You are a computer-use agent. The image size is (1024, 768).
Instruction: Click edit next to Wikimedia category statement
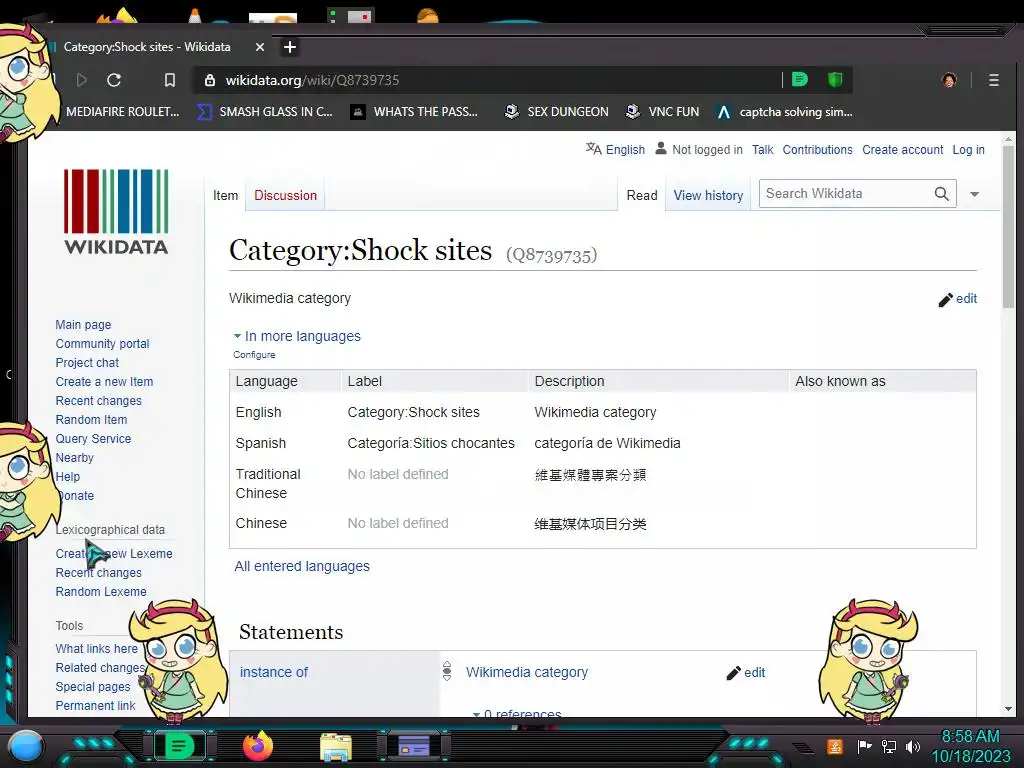[754, 673]
